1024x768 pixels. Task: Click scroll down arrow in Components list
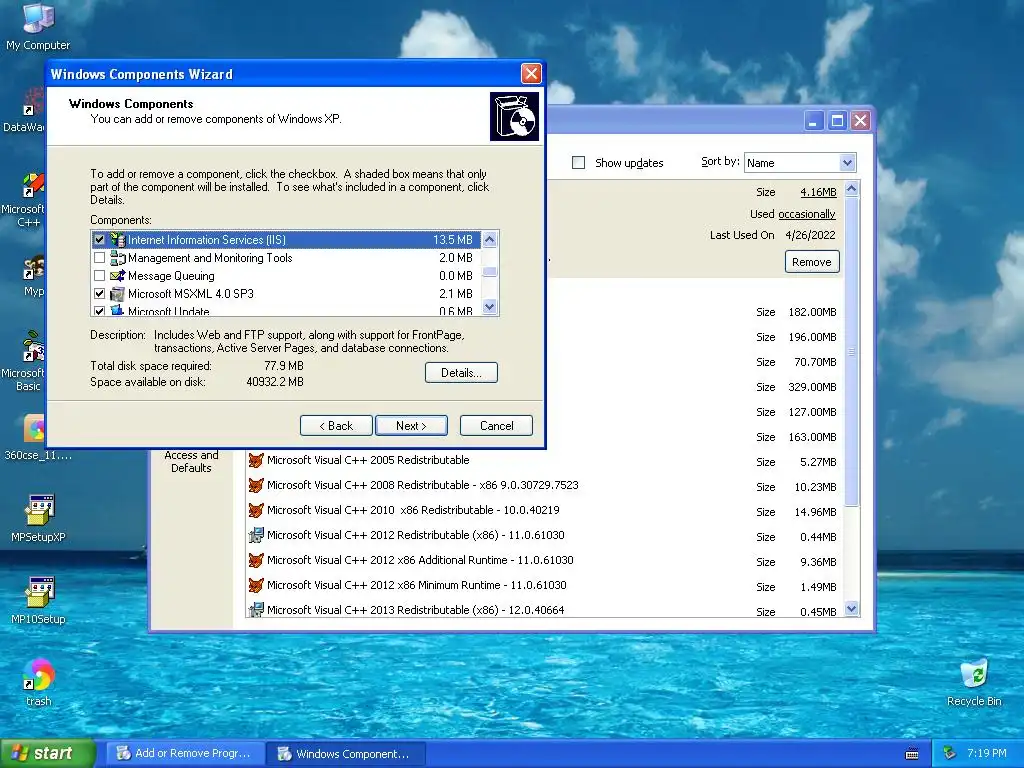(x=490, y=307)
